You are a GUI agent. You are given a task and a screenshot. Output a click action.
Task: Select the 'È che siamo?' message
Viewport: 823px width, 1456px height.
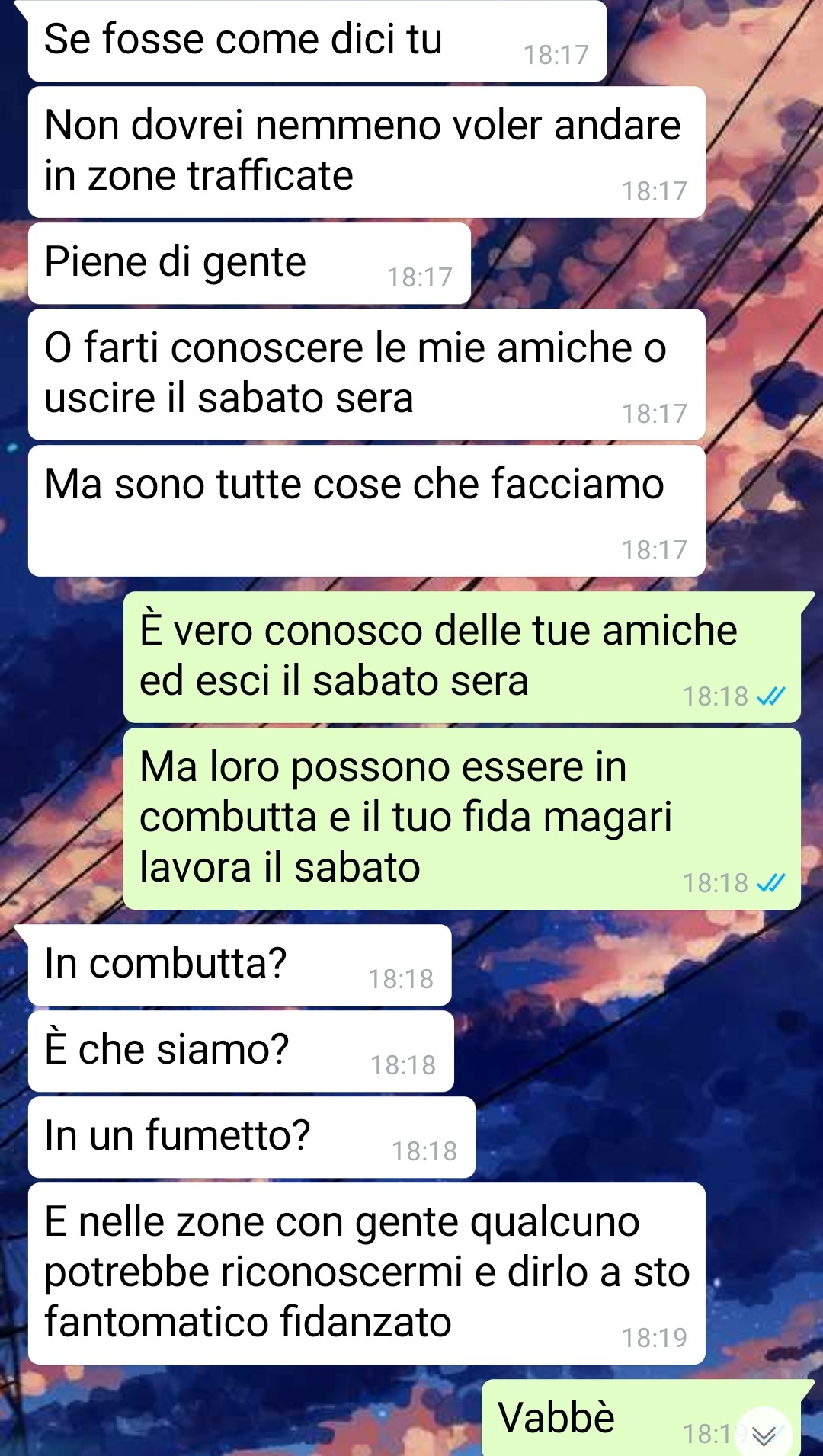[x=241, y=1051]
